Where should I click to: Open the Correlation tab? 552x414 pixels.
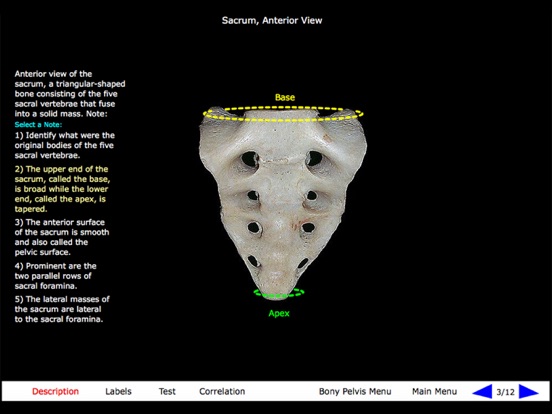pos(222,391)
